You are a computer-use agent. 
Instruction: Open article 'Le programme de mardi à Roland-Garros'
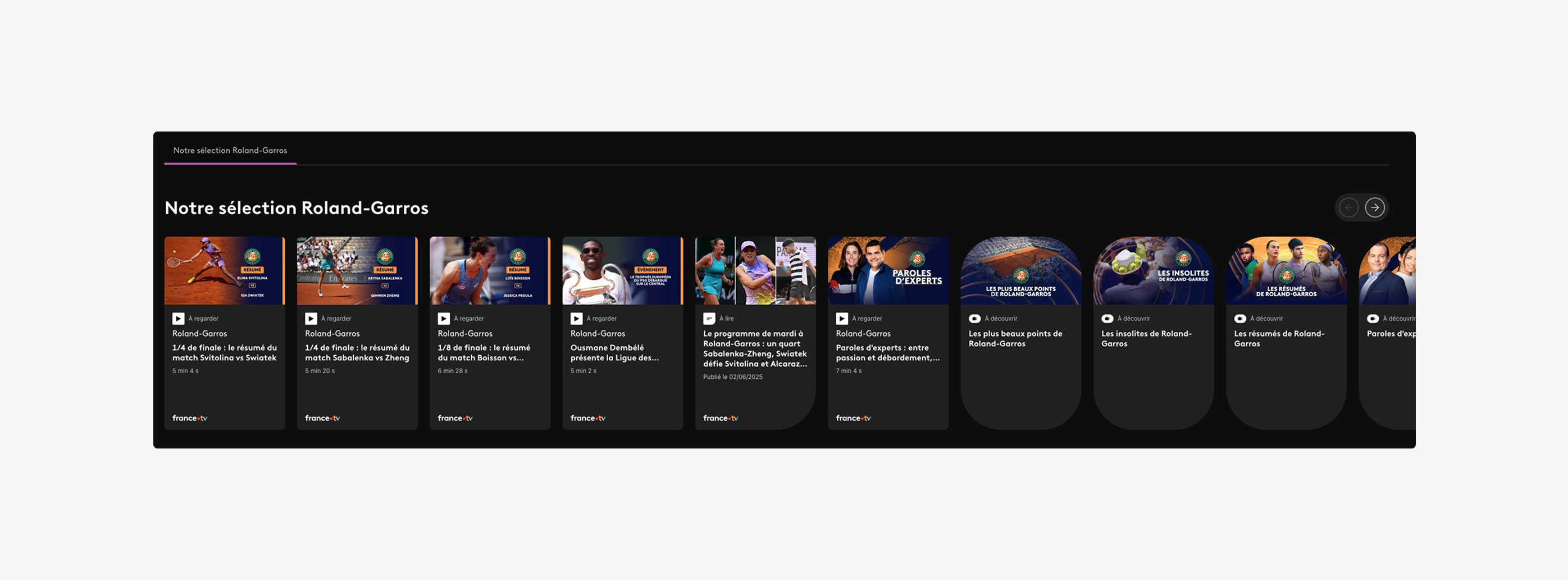[755, 348]
